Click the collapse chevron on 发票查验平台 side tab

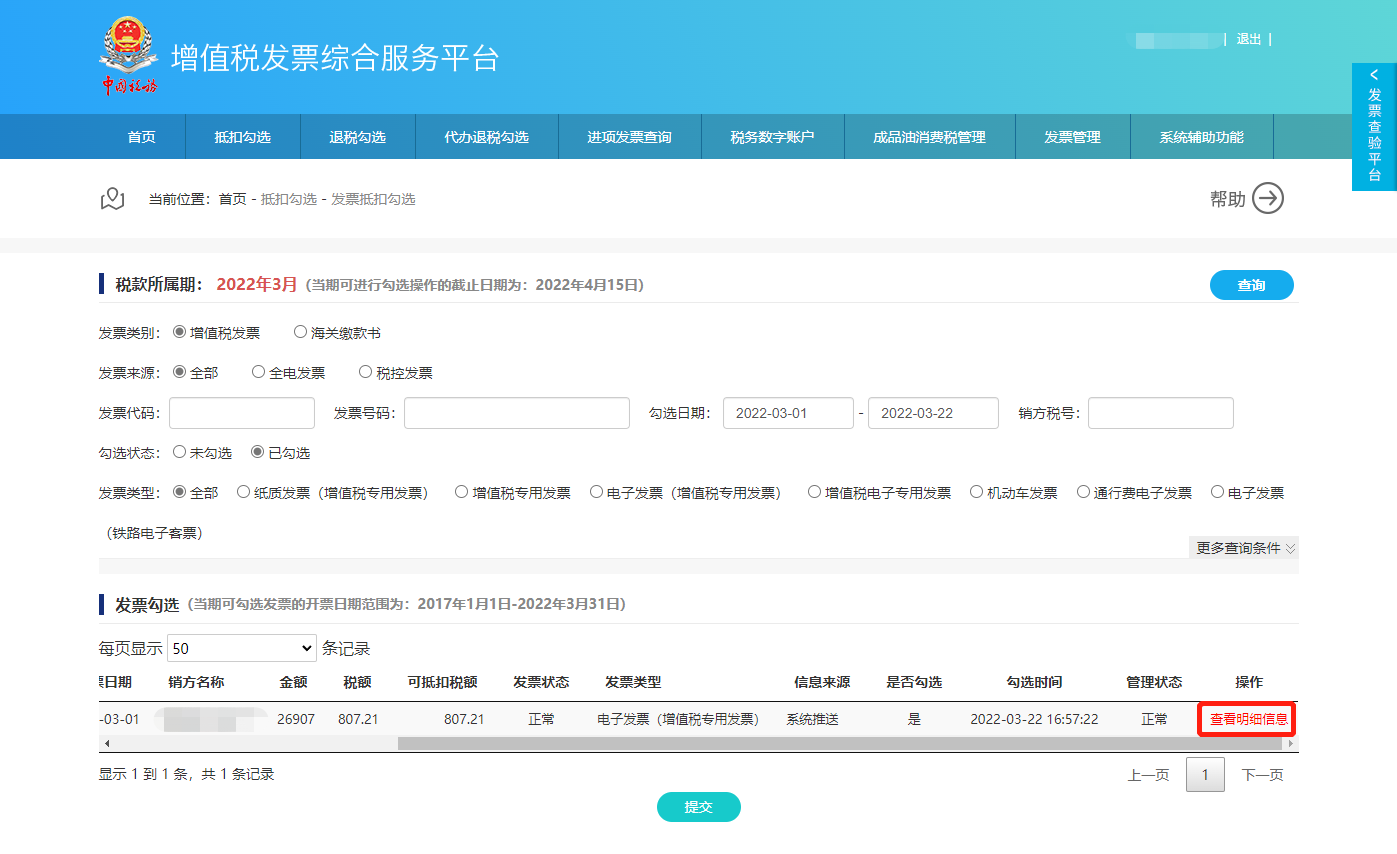click(1374, 75)
